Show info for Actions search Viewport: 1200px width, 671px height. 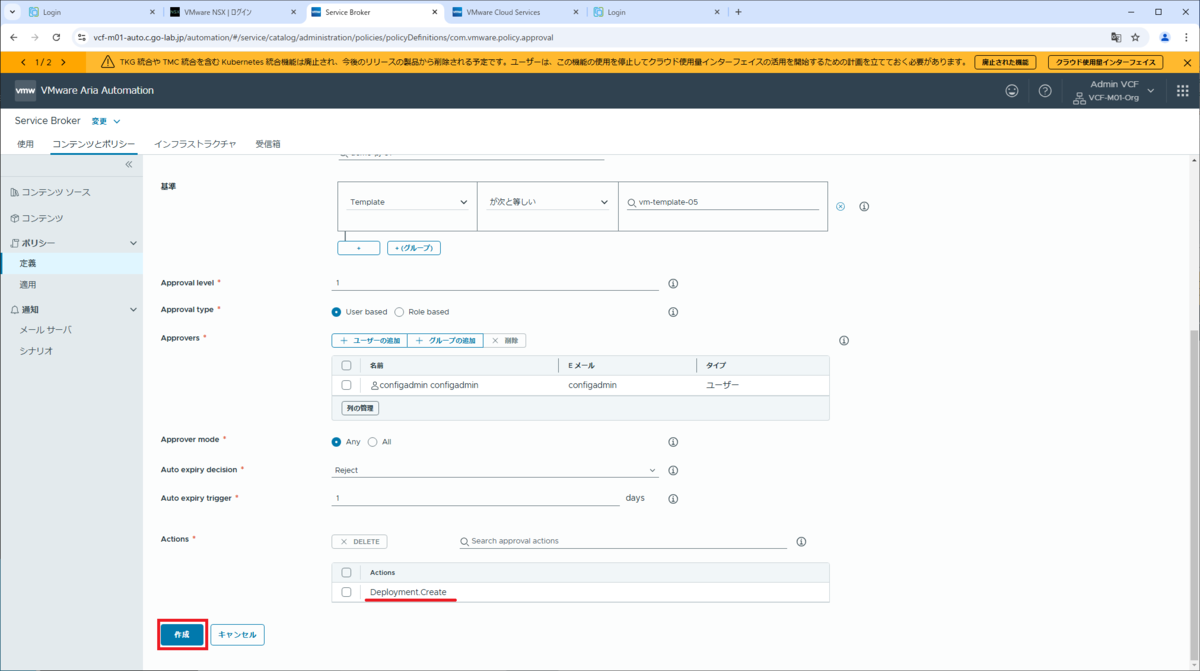point(801,542)
